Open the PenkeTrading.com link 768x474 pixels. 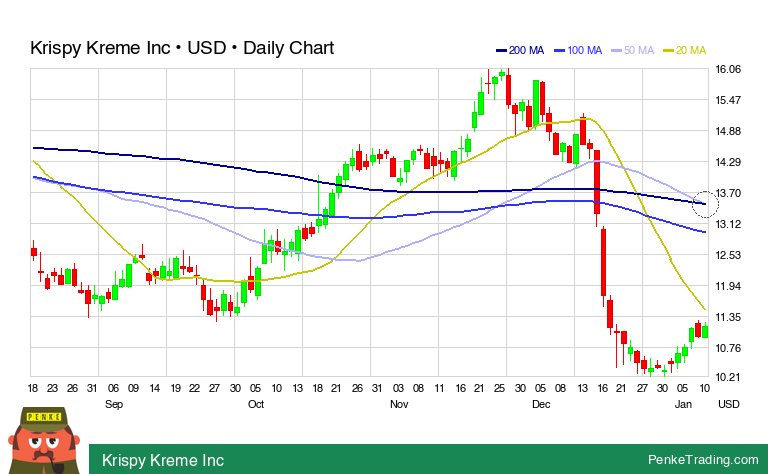[x=703, y=460]
